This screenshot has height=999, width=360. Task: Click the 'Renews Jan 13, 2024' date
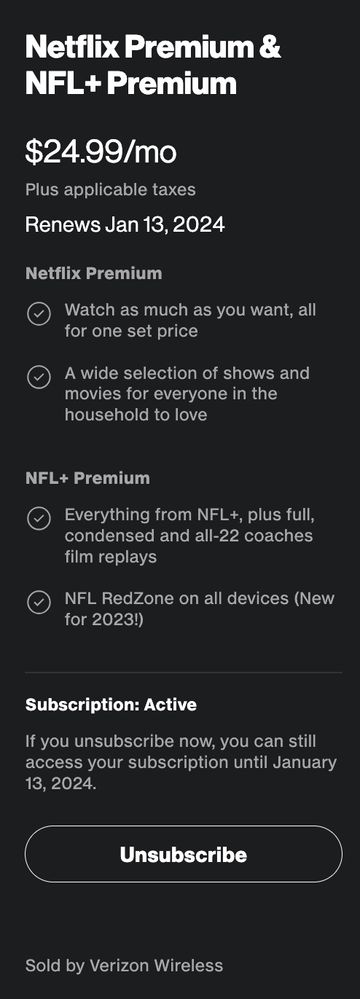click(125, 224)
